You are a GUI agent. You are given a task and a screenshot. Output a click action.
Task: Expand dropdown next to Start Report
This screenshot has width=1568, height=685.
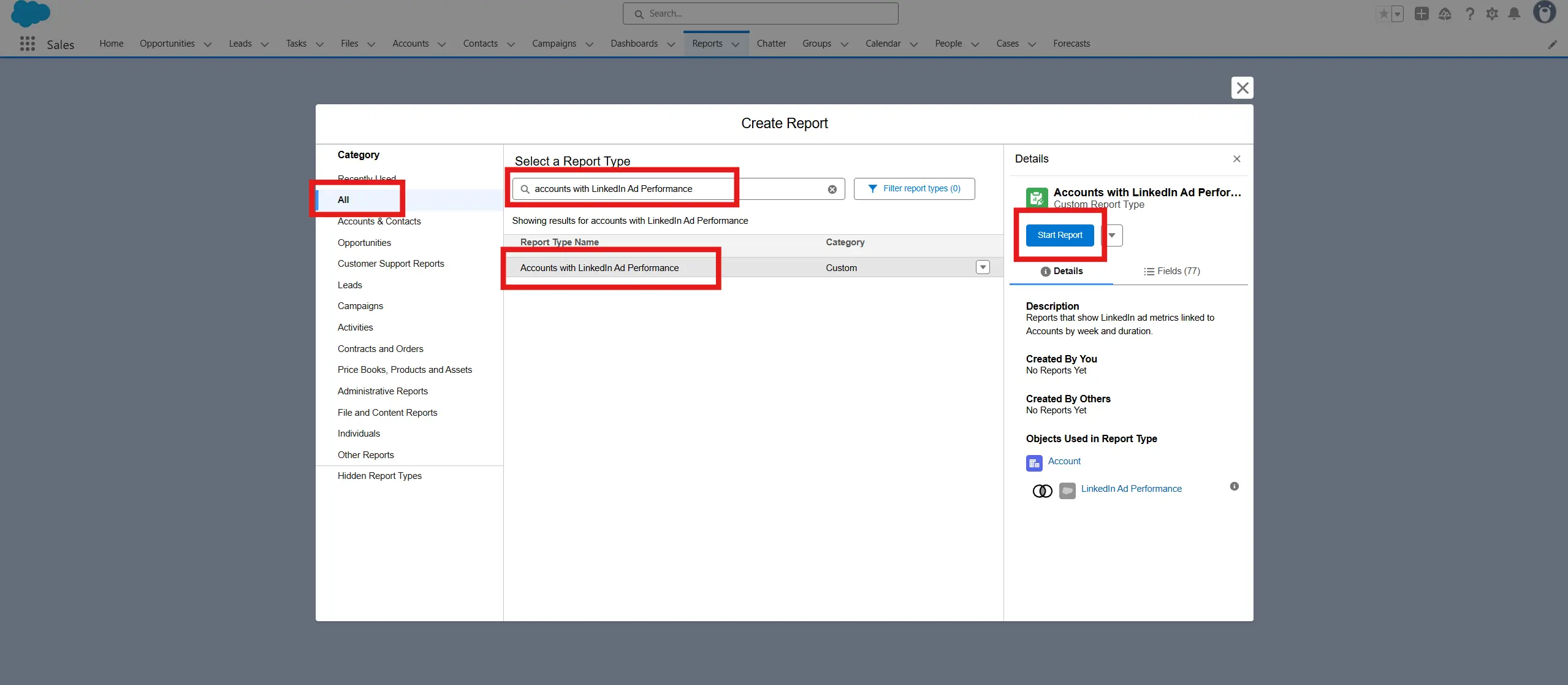pyautogui.click(x=1112, y=235)
